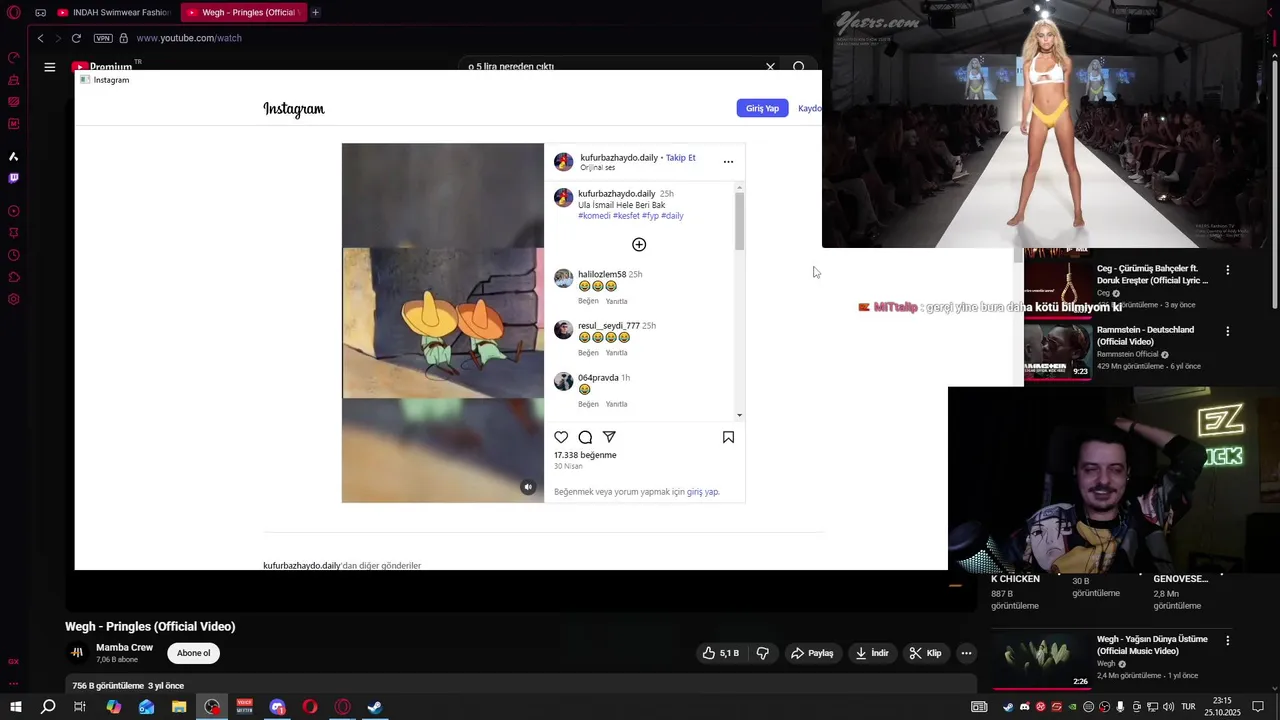Click Takip Et follow link
The image size is (1280, 720).
(x=681, y=158)
